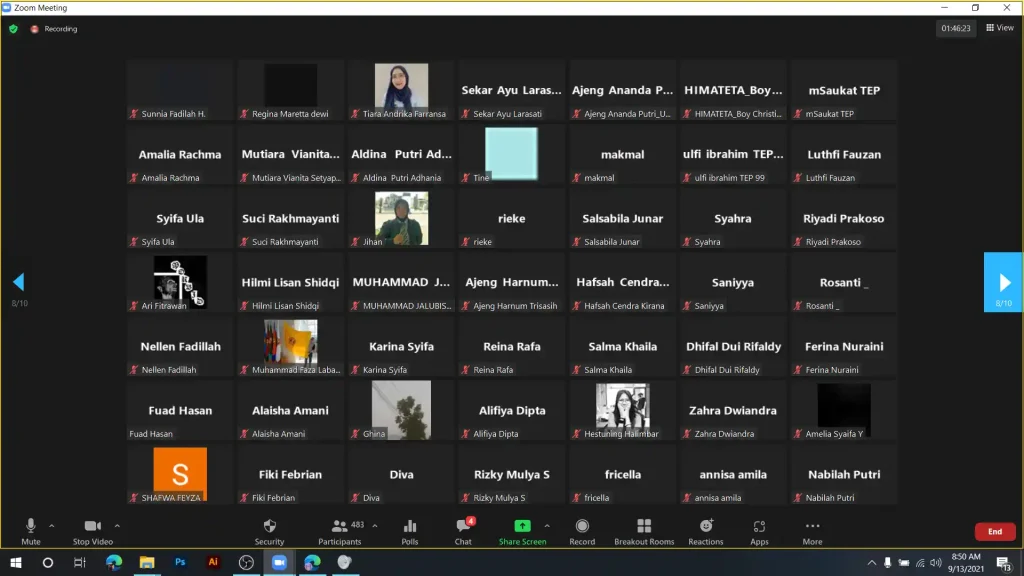Screen dimensions: 1024x576
Task: Click Ari Fitrawan's tile
Action: [x=180, y=283]
